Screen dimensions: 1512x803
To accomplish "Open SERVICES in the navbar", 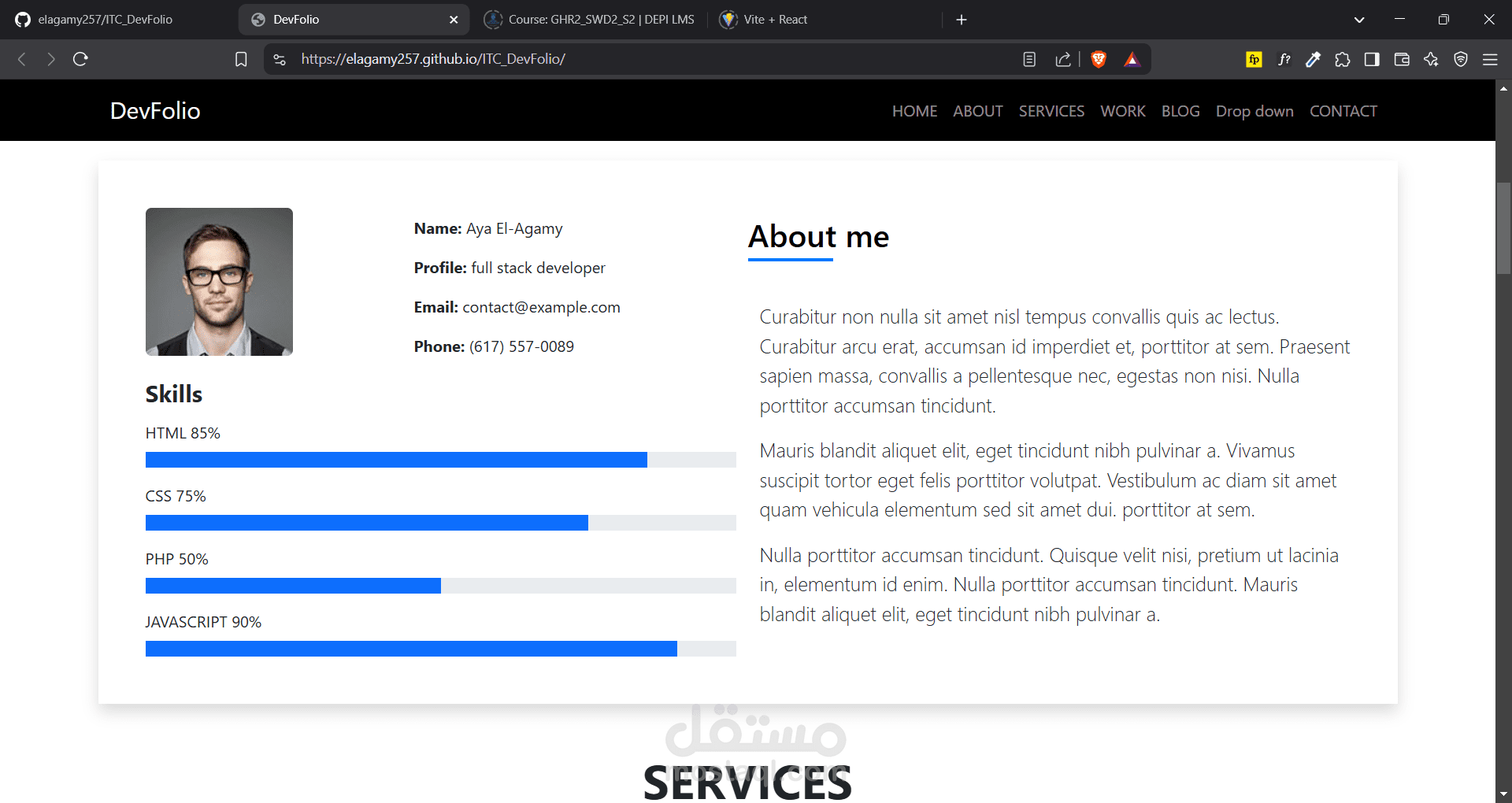I will point(1051,111).
